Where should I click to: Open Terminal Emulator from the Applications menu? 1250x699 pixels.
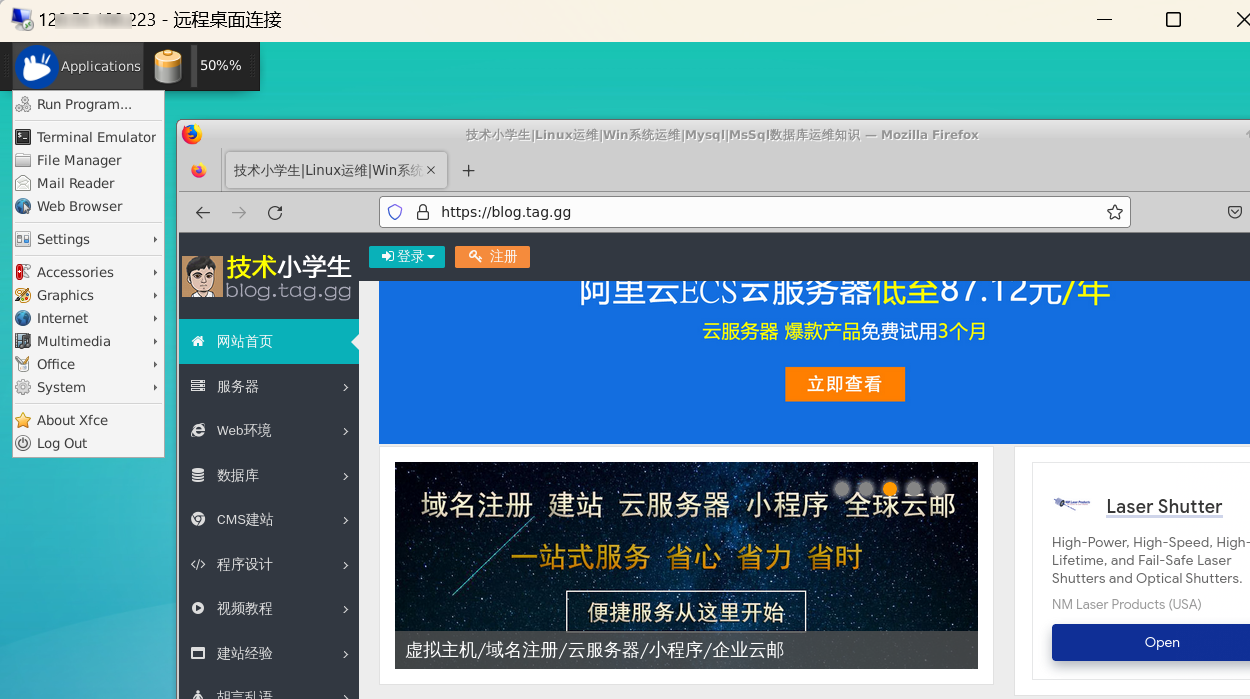tap(96, 137)
